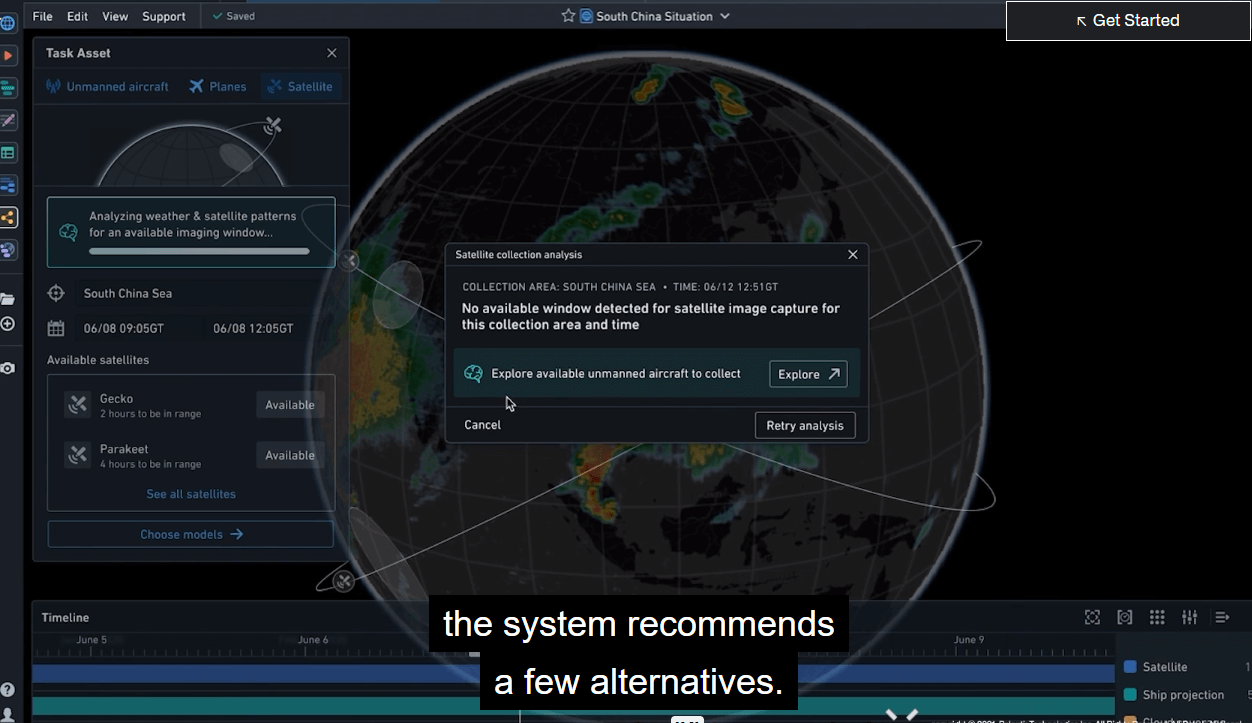
Task: Click the satellite marker at the globe's lower left
Action: click(x=343, y=580)
